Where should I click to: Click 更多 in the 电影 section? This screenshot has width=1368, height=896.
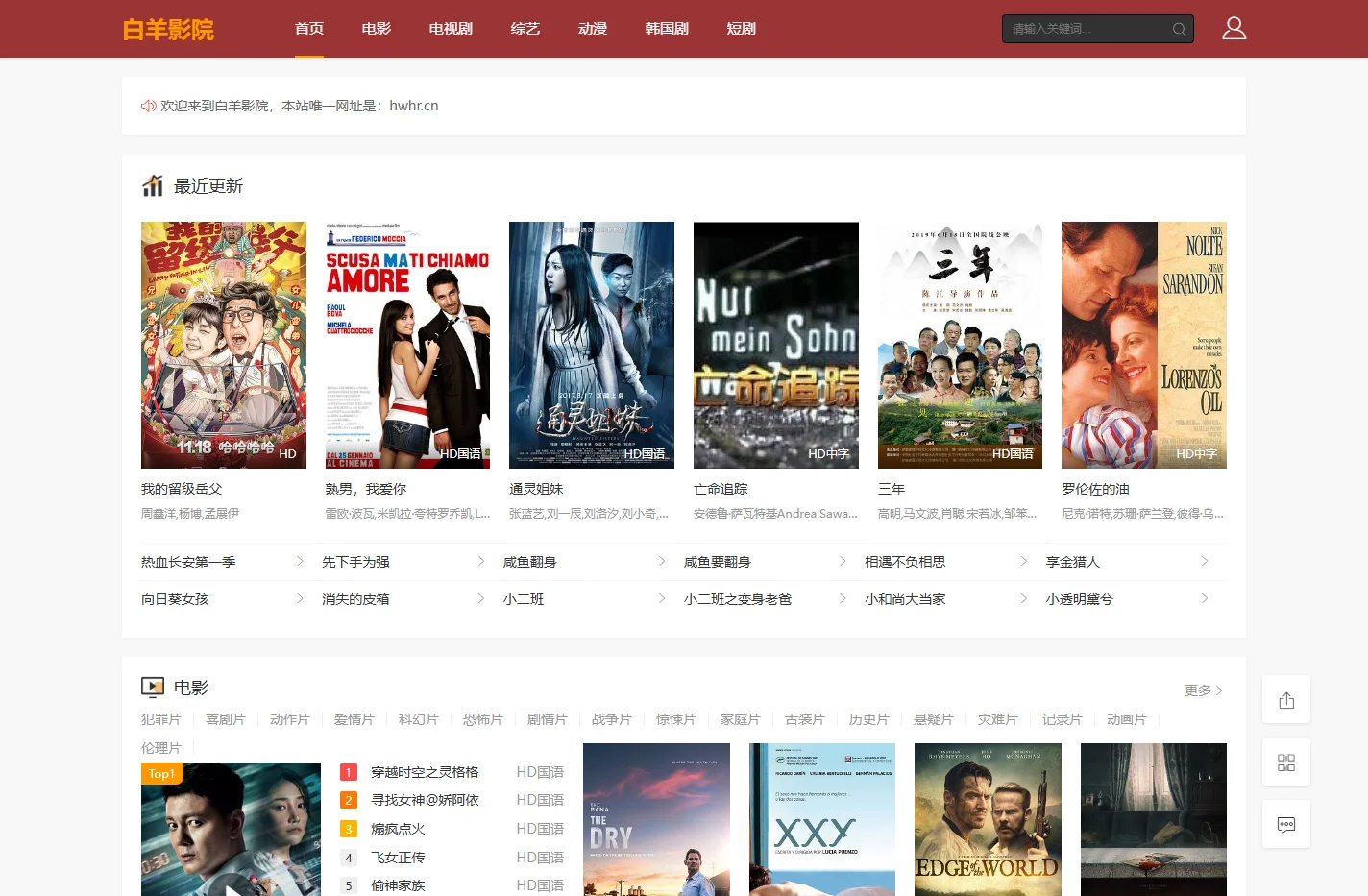[1204, 690]
